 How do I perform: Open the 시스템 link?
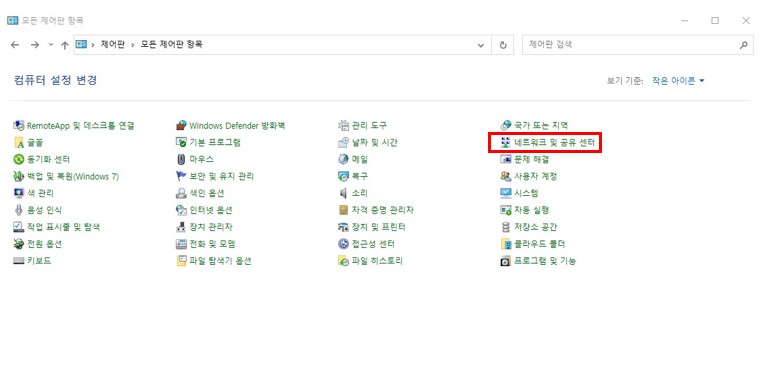pos(526,193)
